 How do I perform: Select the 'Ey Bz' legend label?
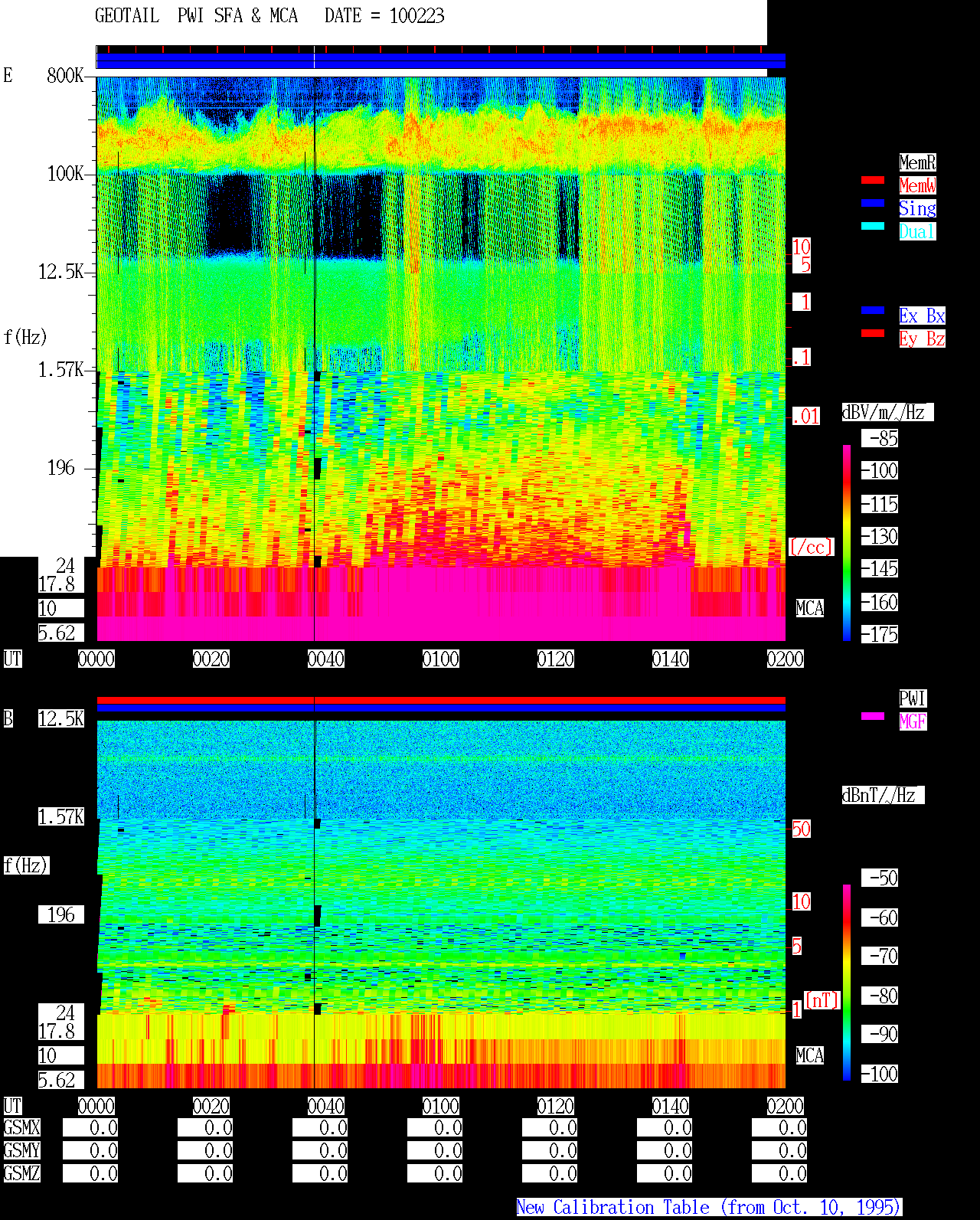pos(922,339)
